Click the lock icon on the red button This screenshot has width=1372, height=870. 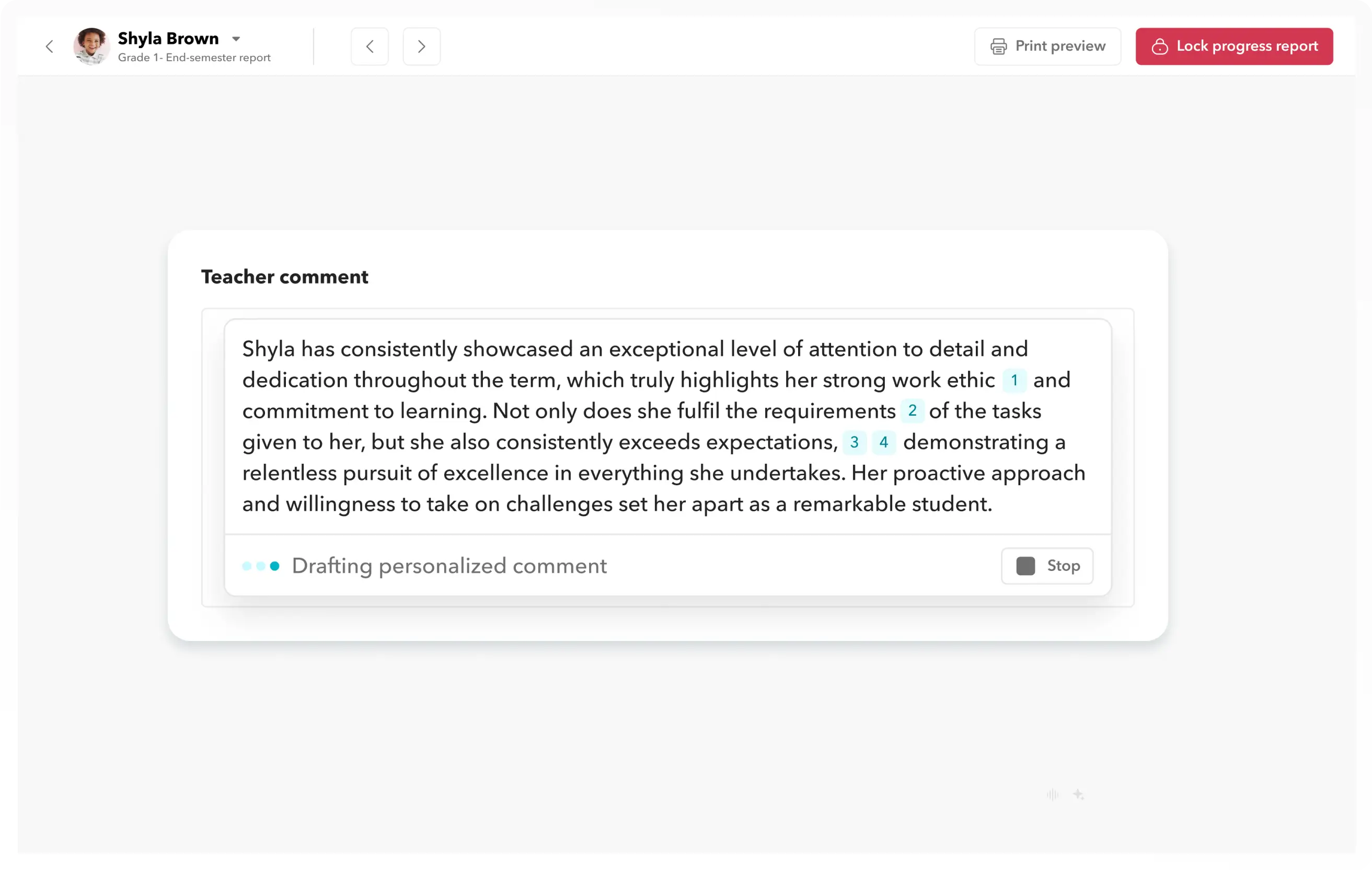pyautogui.click(x=1159, y=46)
